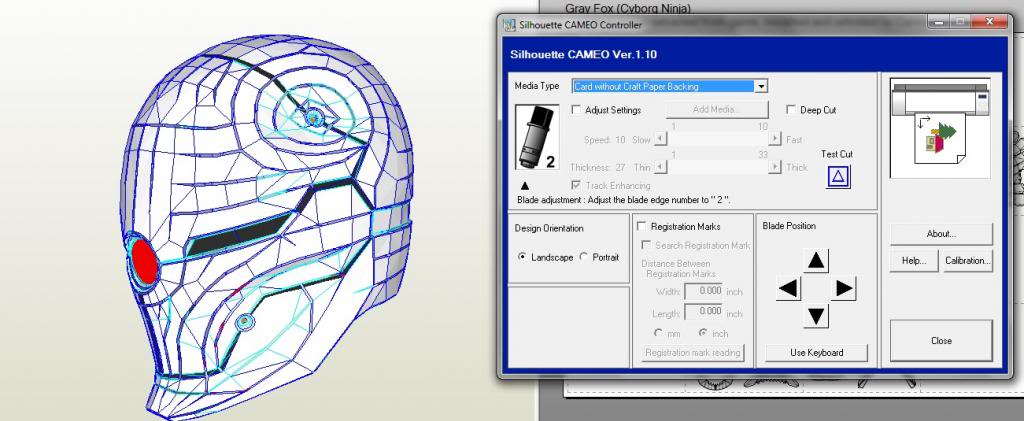The image size is (1024, 421).
Task: Select the inch unit radio button
Action: pos(703,333)
